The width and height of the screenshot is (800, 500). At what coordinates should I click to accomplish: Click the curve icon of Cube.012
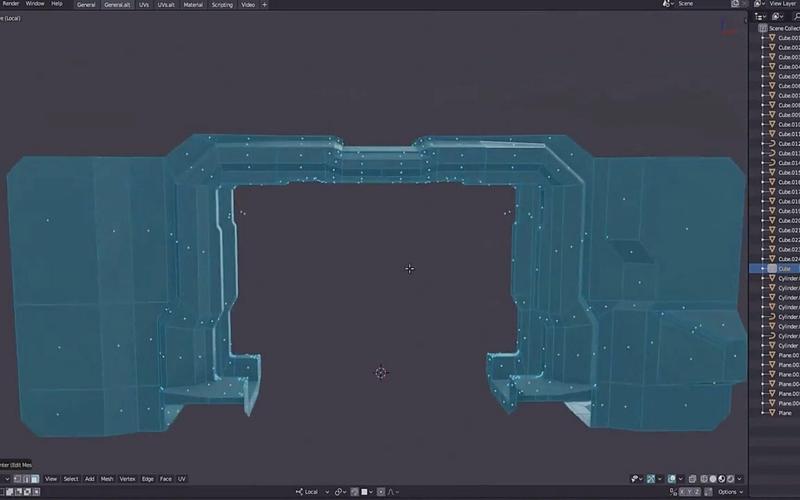click(x=772, y=143)
